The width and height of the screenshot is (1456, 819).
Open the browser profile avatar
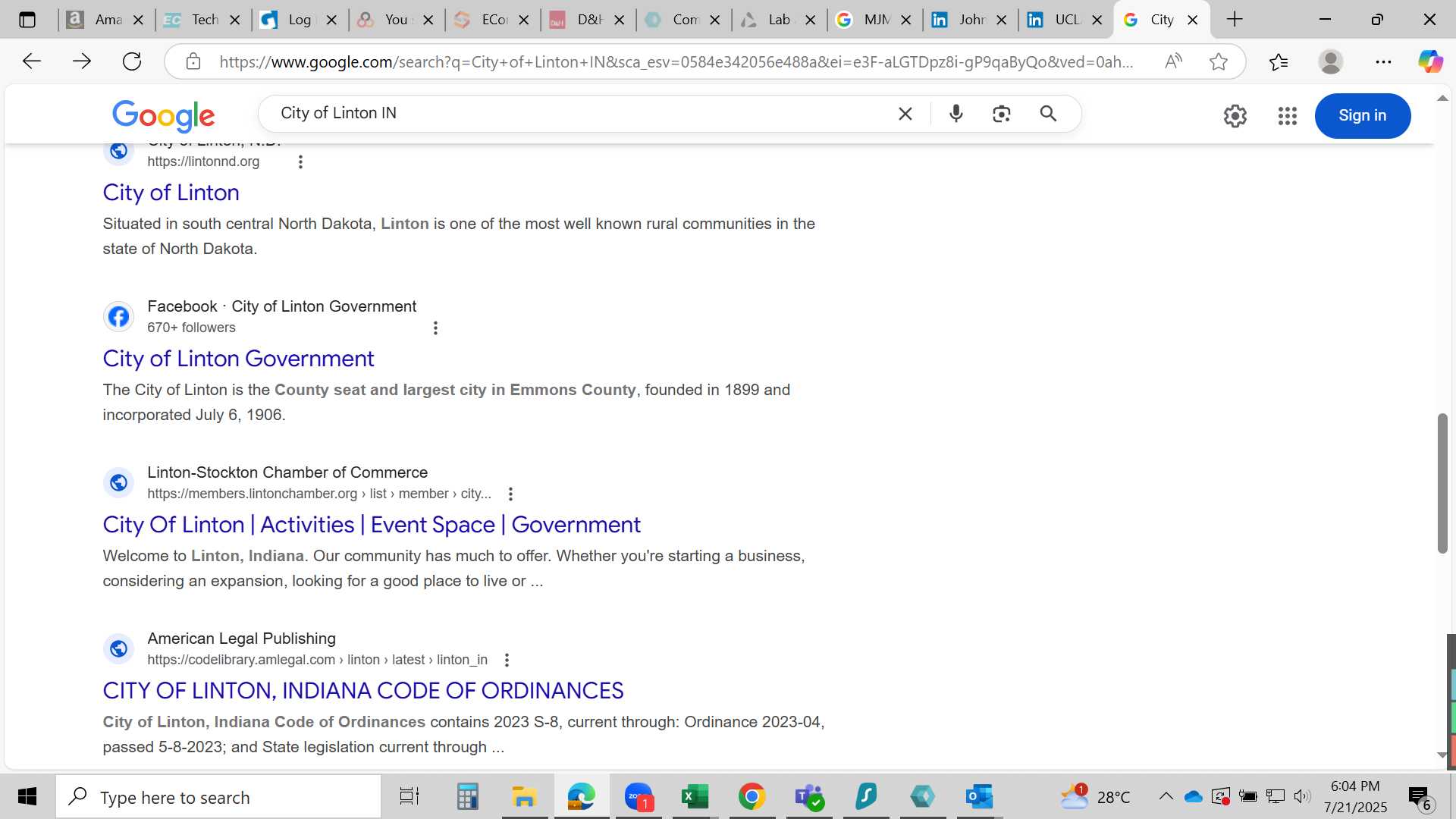click(1331, 61)
